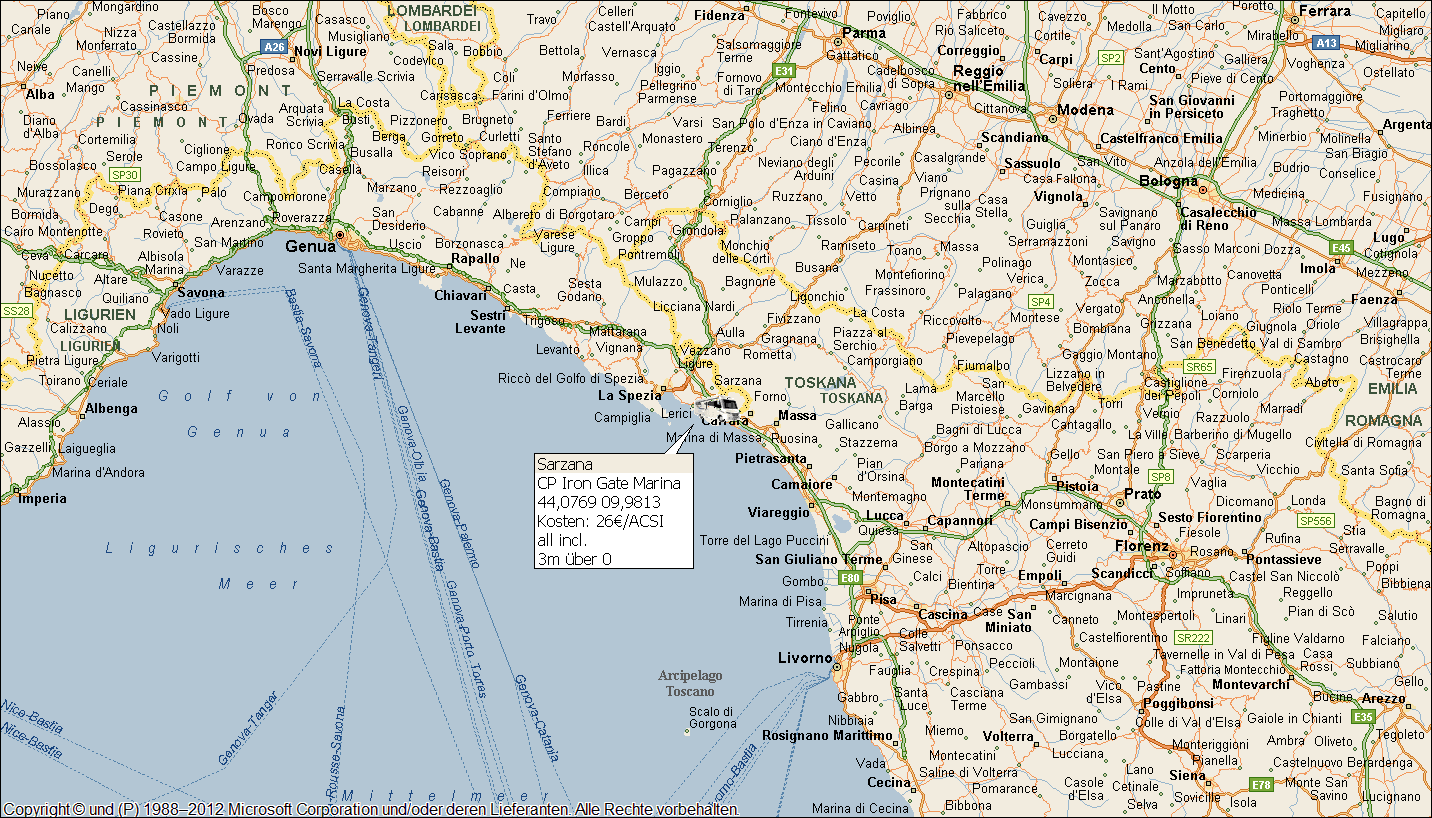Screen dimensions: 1432x818
Task: Click the 'Scalo di Gorgona' label
Action: [x=712, y=717]
